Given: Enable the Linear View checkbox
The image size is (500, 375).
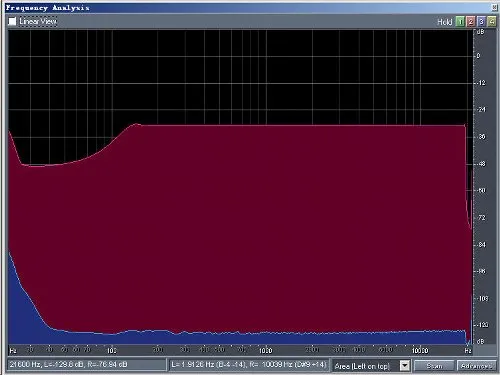Looking at the screenshot, I should (12, 21).
